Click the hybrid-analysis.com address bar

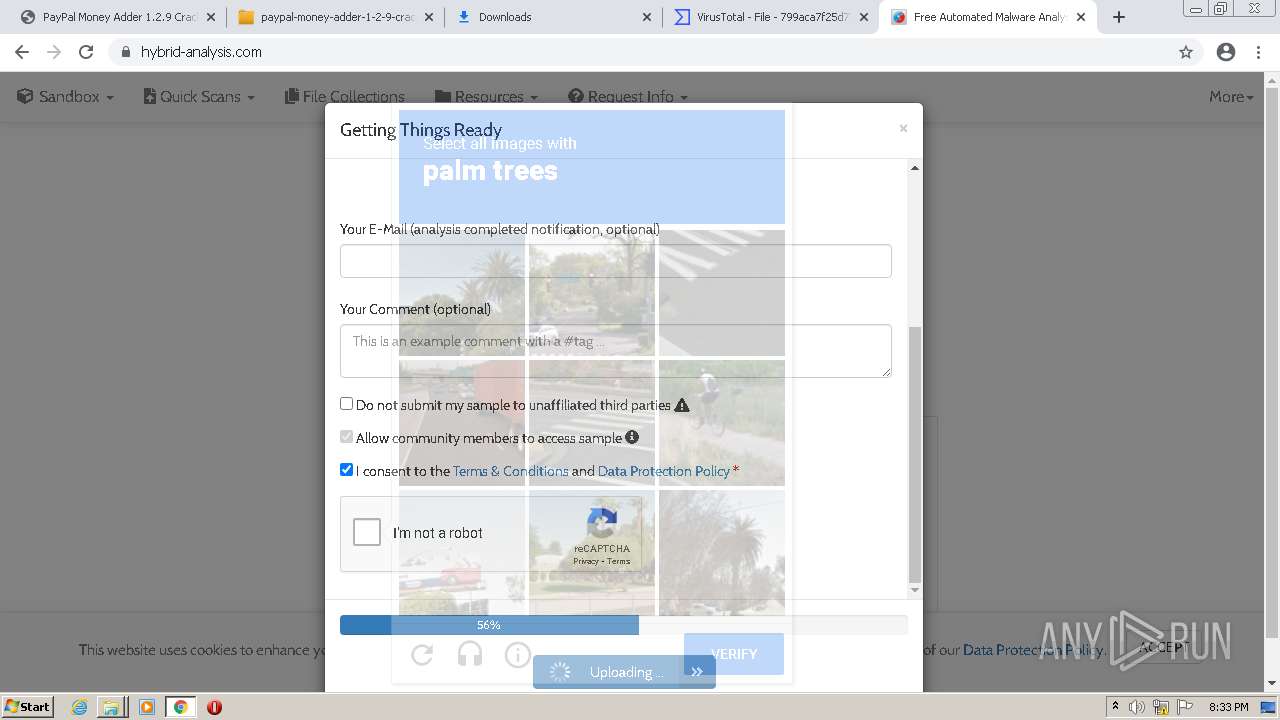click(x=640, y=52)
